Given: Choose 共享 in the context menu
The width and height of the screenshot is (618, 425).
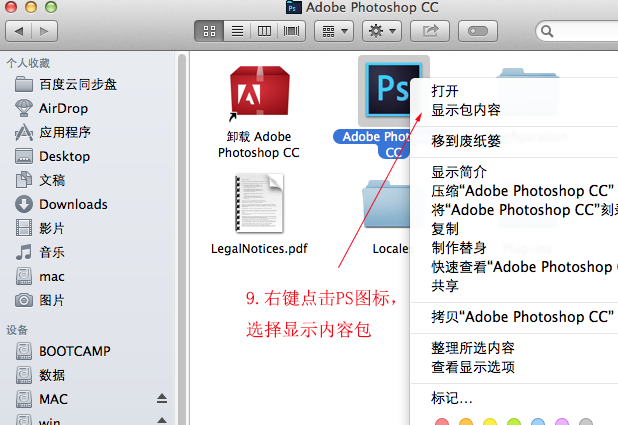Looking at the screenshot, I should (445, 286).
